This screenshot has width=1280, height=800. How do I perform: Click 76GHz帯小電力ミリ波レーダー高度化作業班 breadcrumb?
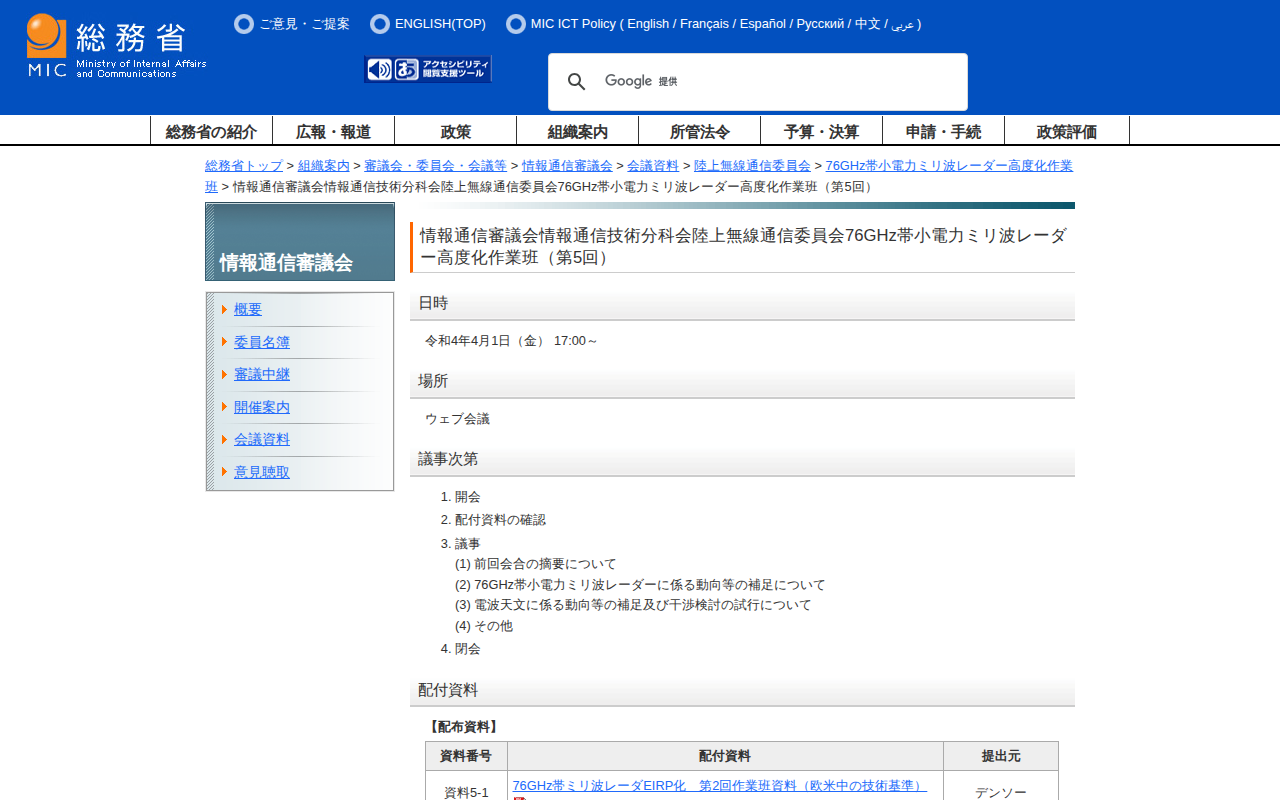click(949, 166)
